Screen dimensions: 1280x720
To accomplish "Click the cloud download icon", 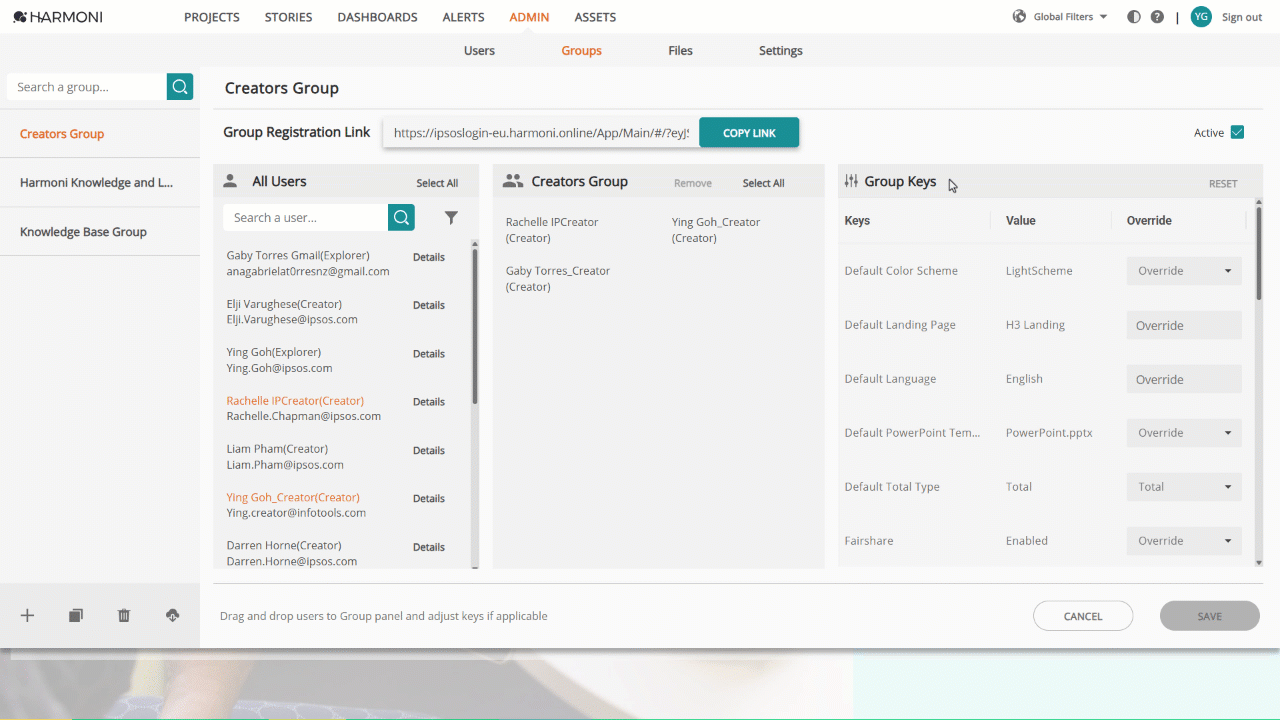I will (172, 616).
